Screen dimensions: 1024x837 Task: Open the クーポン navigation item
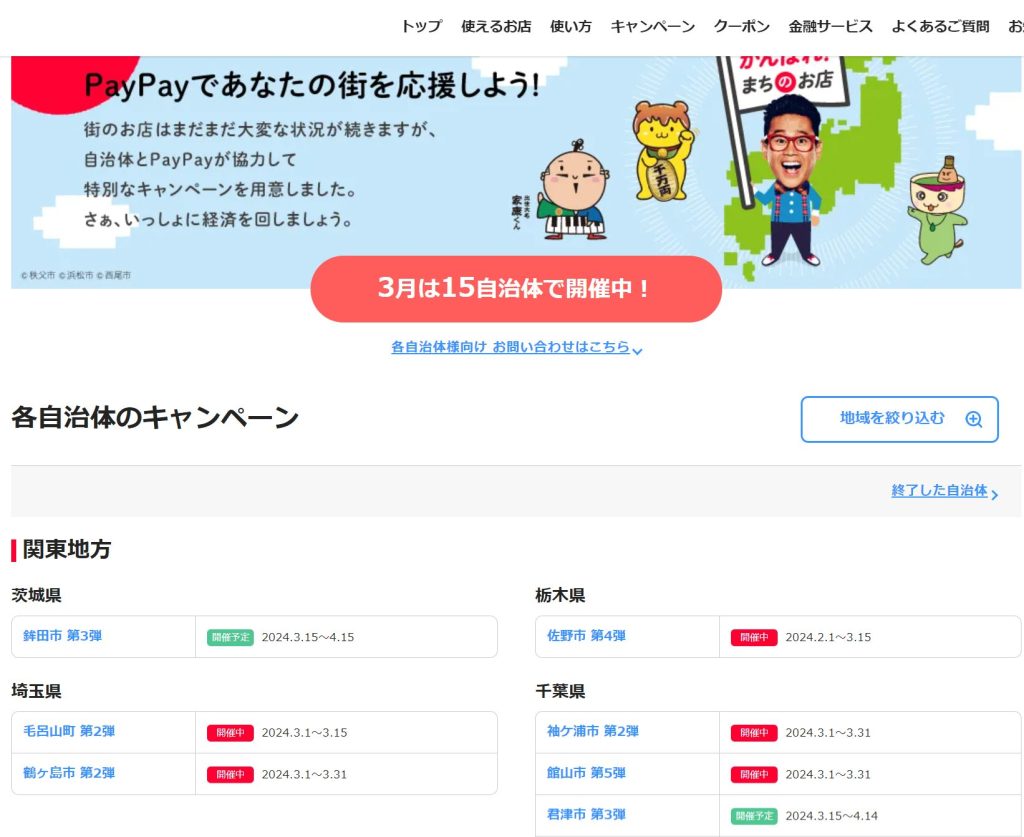741,26
